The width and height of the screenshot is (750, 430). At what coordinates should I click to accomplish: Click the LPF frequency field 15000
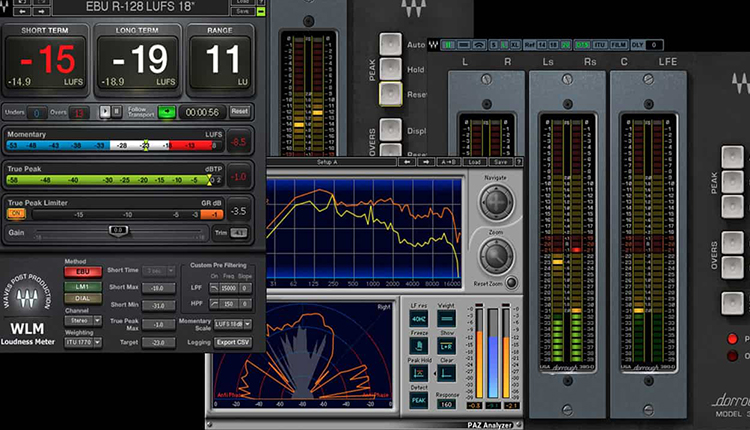(x=229, y=288)
